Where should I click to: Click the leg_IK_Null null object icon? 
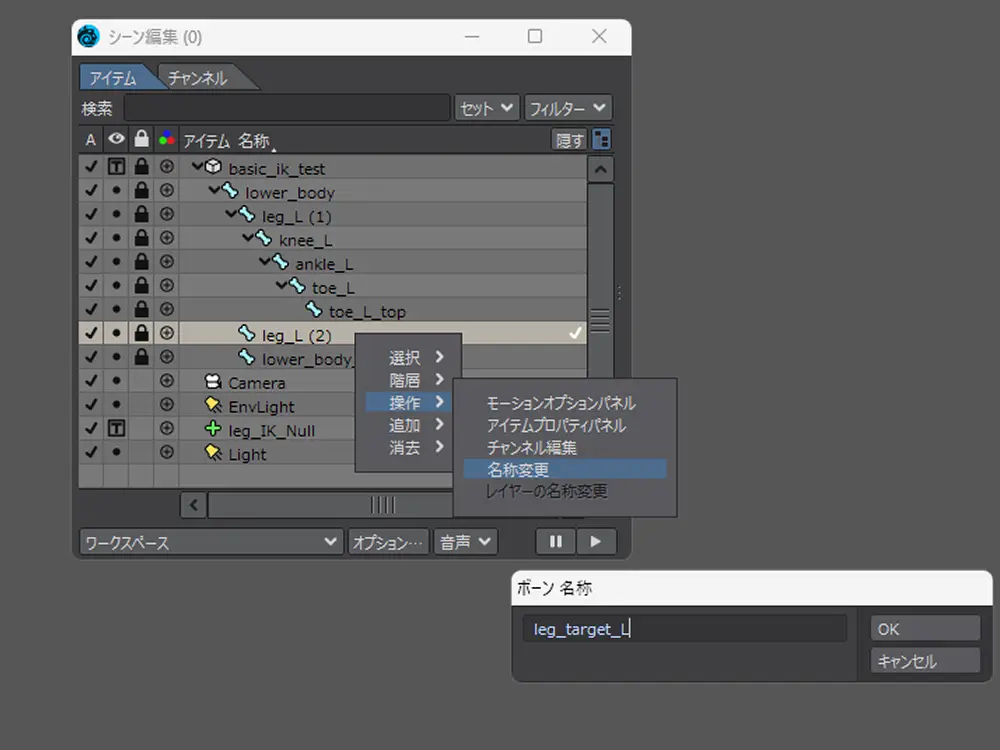point(212,430)
